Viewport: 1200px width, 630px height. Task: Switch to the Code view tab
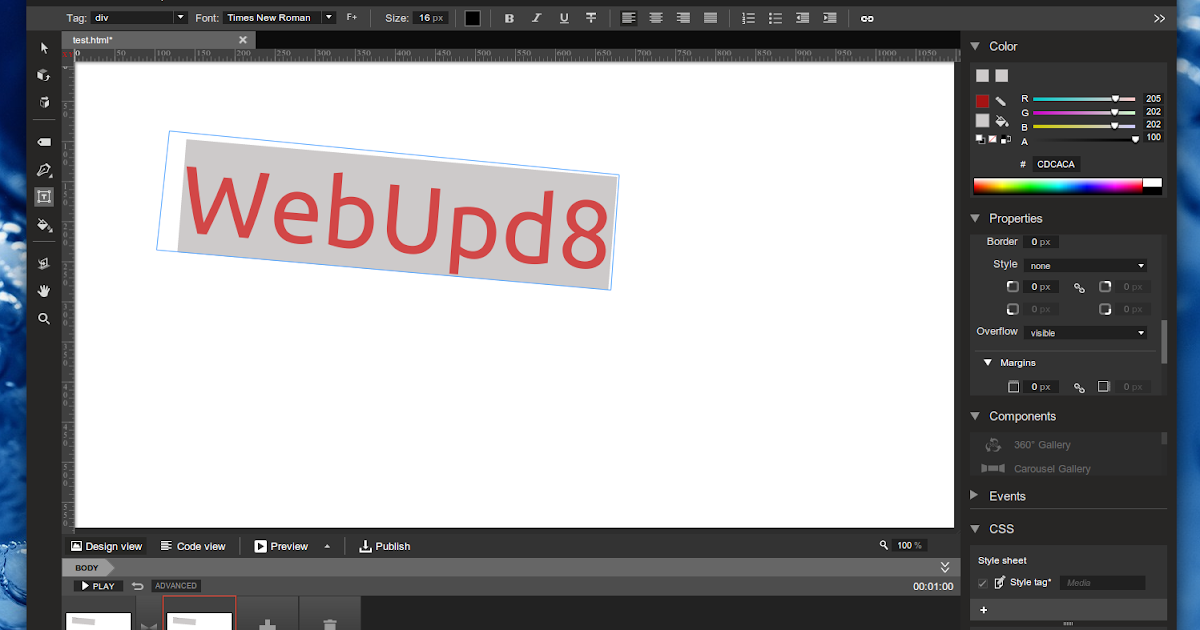click(x=194, y=546)
